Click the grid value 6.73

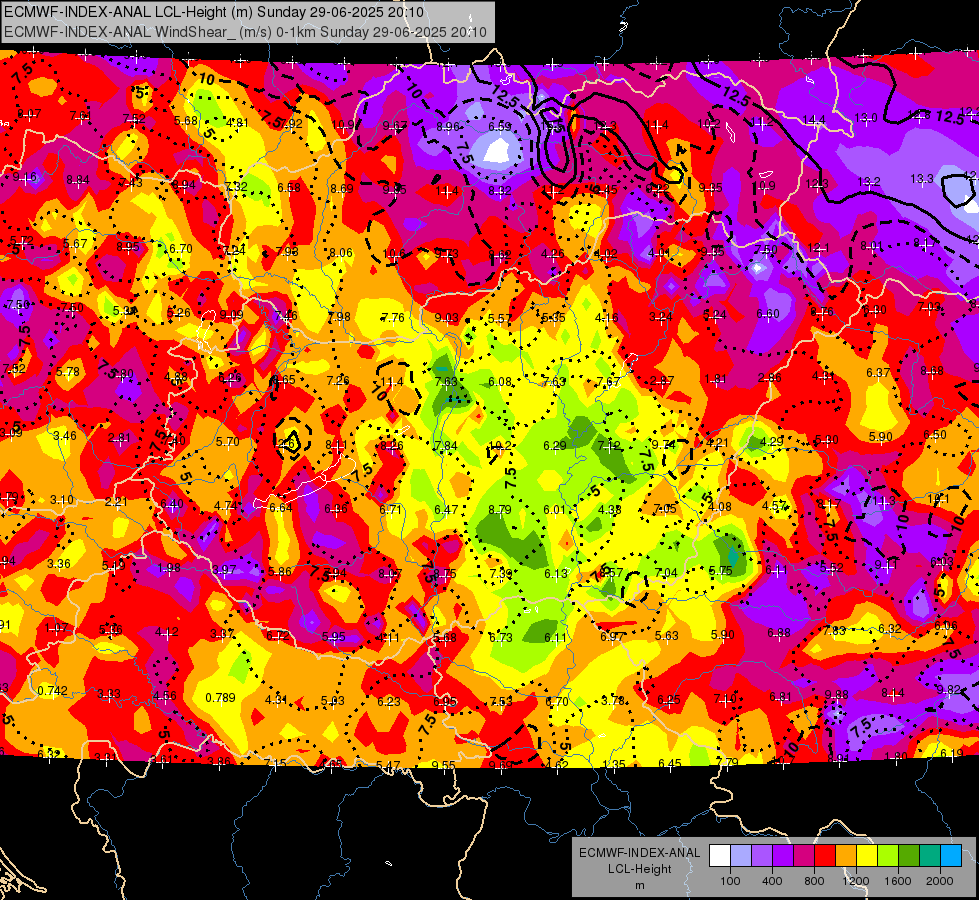point(501,638)
